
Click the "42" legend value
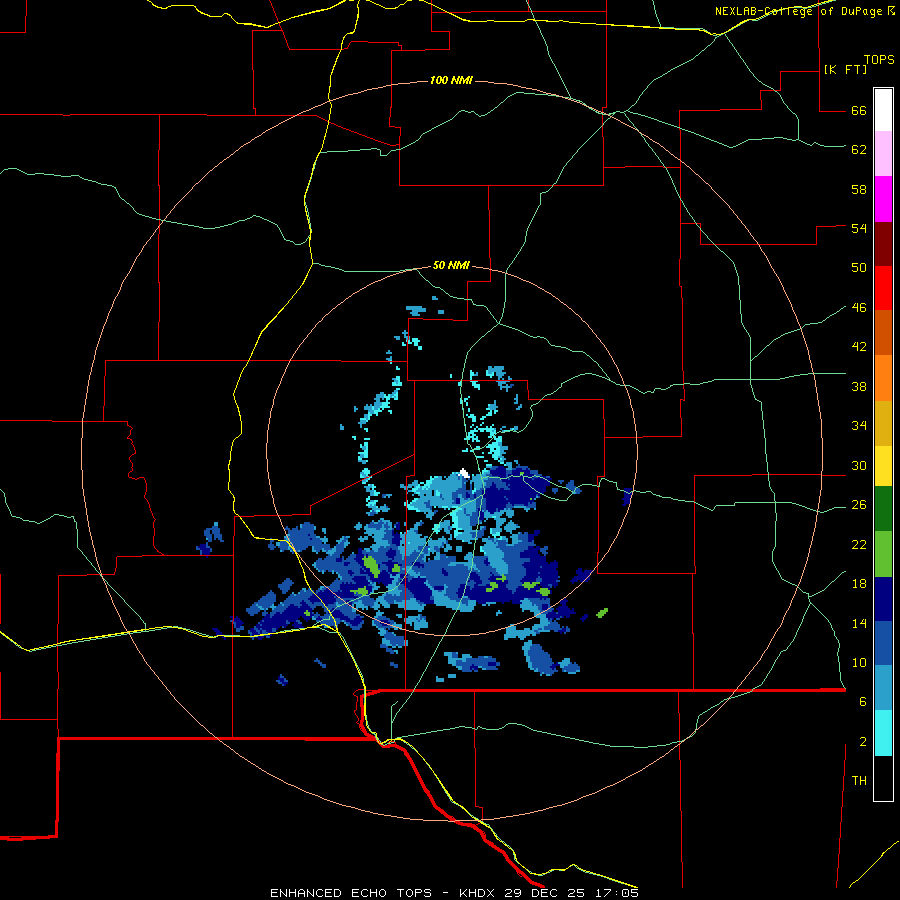pos(859,347)
